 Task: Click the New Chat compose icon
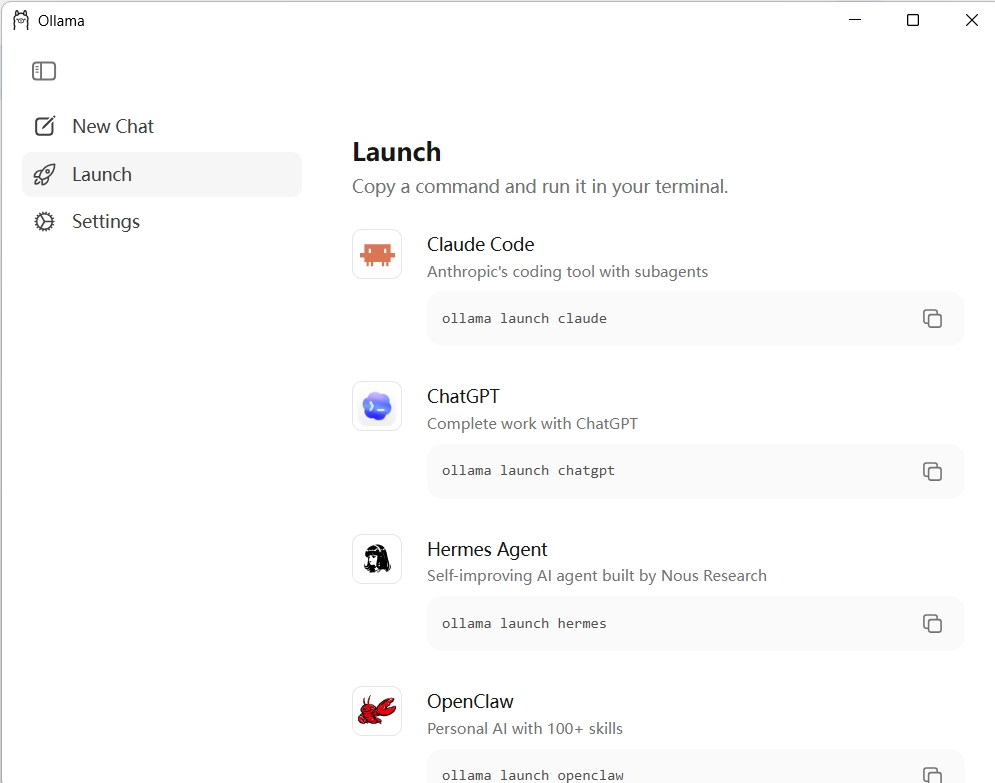44,126
